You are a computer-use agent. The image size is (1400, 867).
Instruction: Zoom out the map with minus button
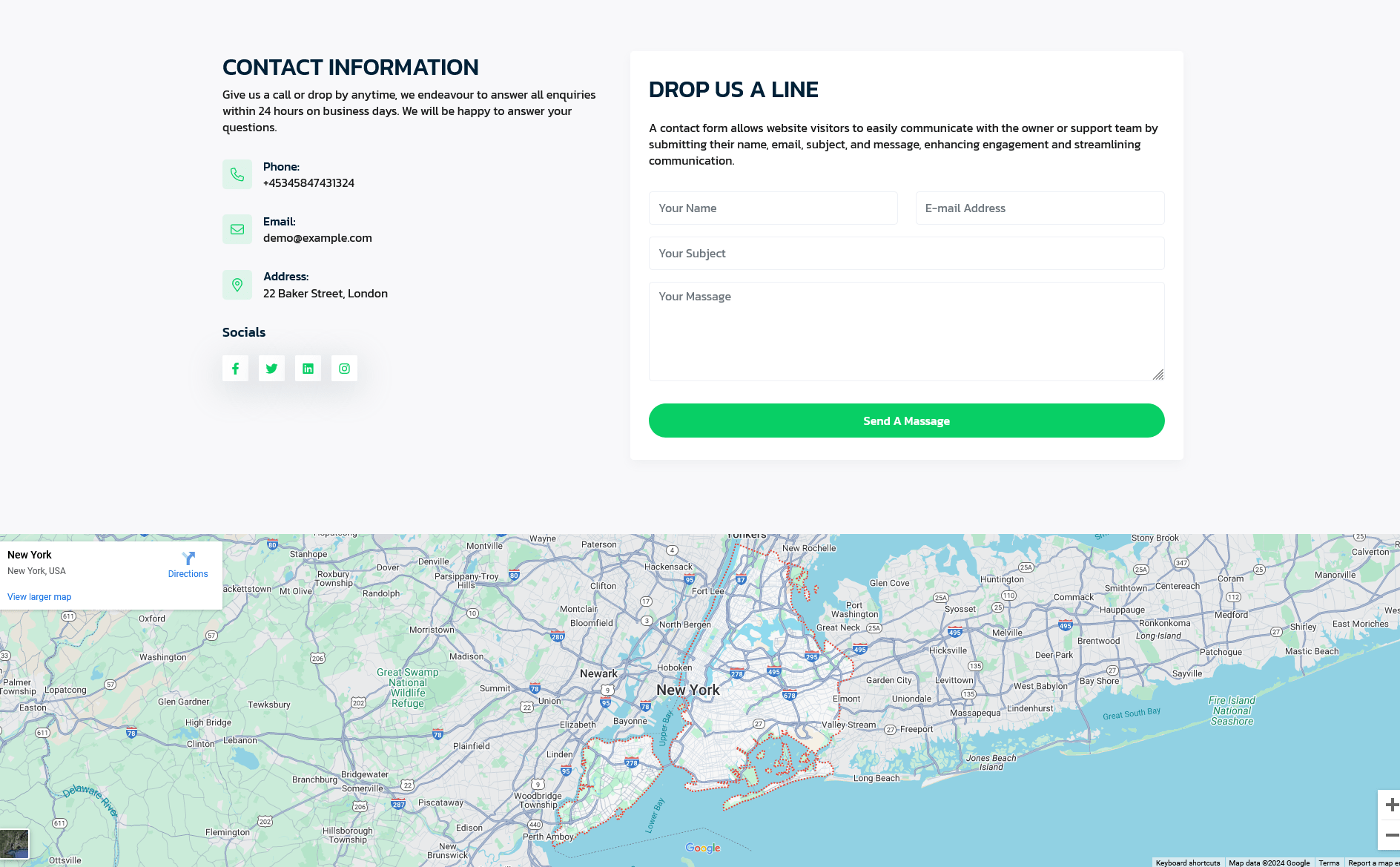(1391, 835)
